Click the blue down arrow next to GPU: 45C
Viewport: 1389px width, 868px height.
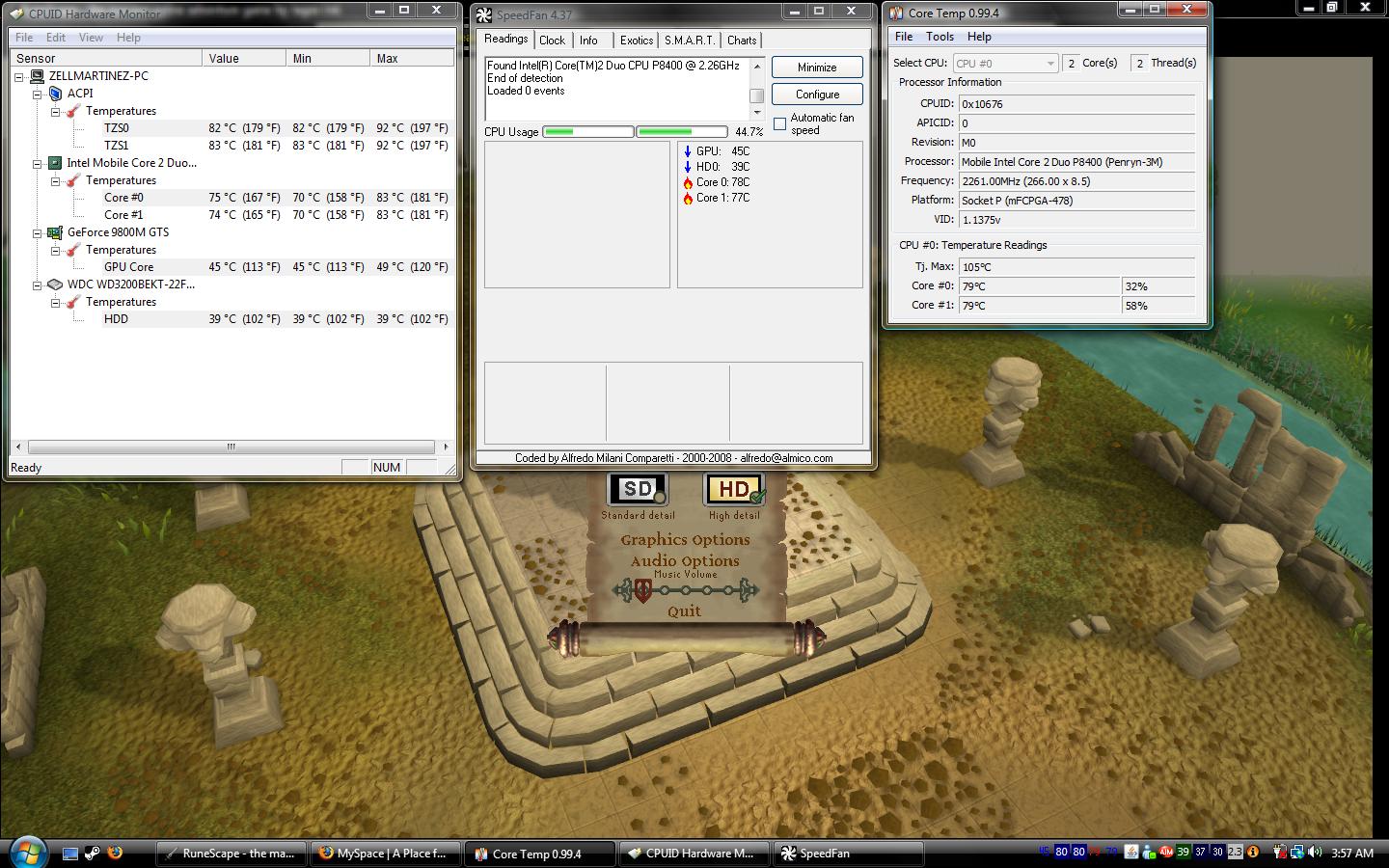pyautogui.click(x=687, y=151)
